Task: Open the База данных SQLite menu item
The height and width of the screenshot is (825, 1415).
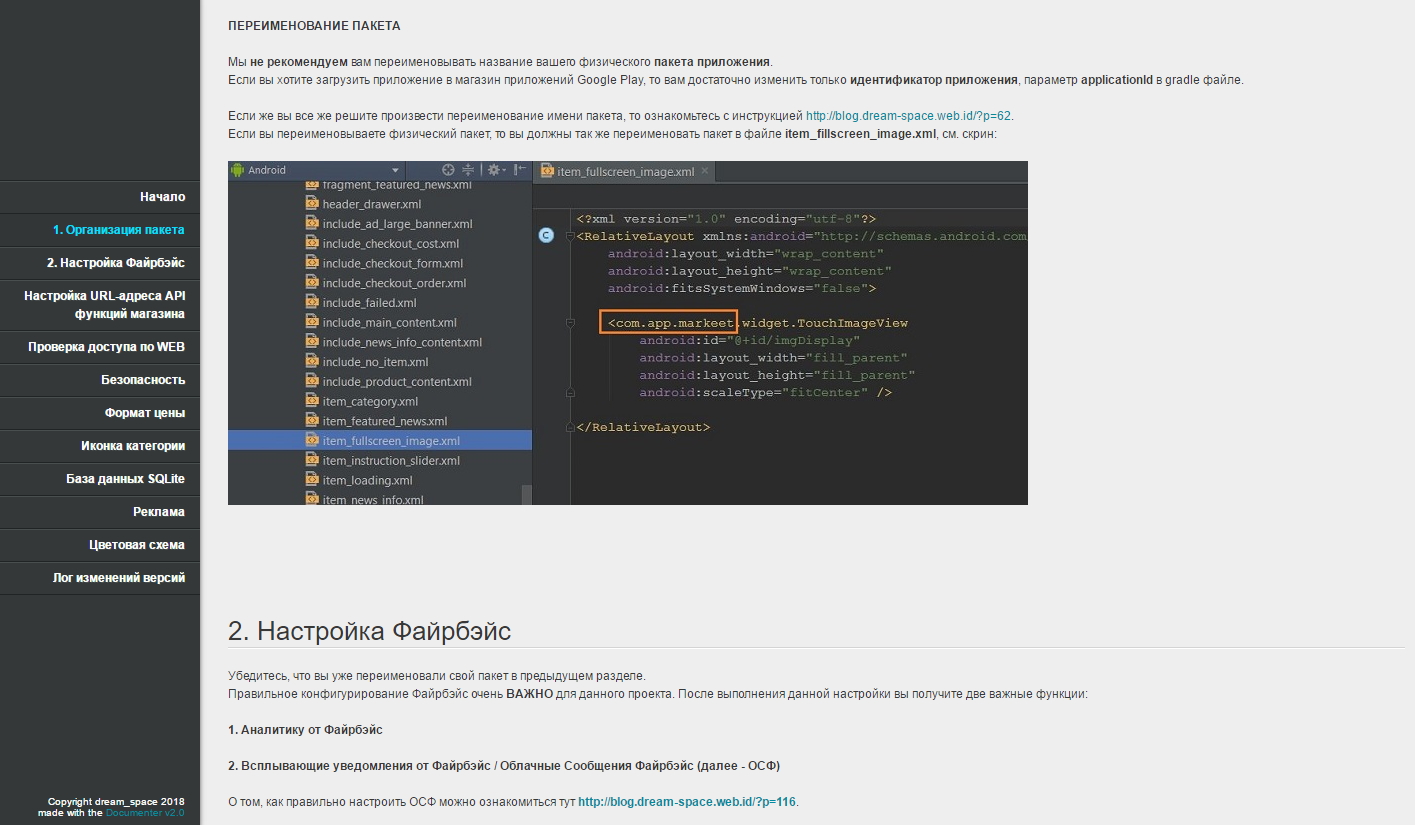Action: coord(126,479)
